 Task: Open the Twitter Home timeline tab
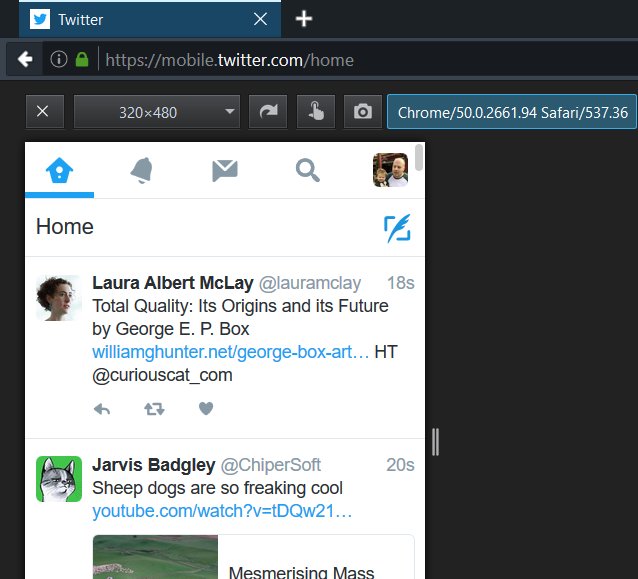click(x=59, y=170)
